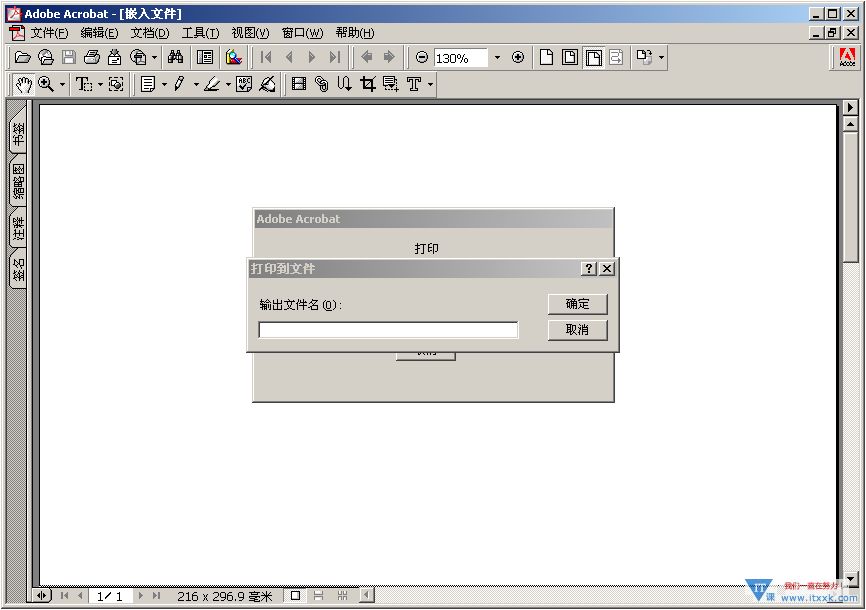The height and width of the screenshot is (610, 866).
Task: Click the search catalog color icon
Action: pyautogui.click(x=234, y=57)
